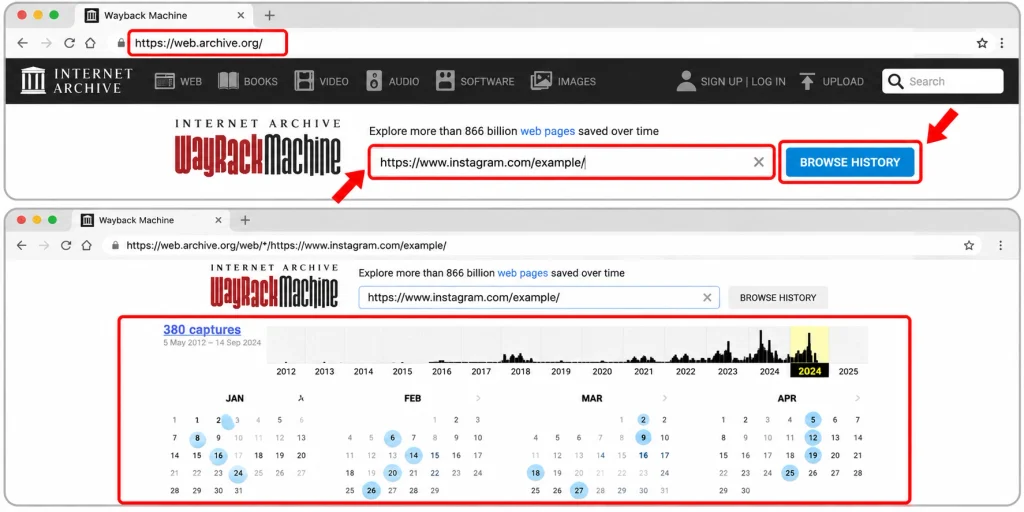Open the January 24 capture

tap(238, 473)
